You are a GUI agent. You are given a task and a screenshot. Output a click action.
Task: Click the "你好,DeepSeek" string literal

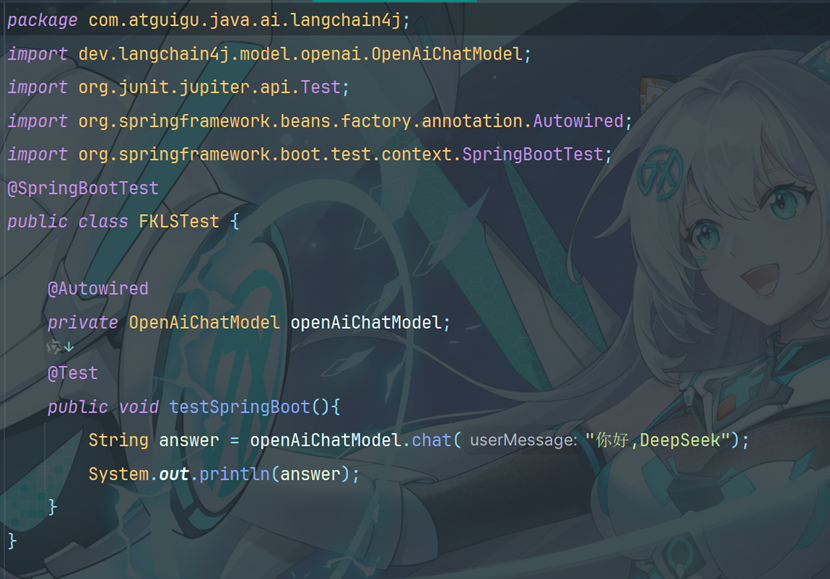pyautogui.click(x=658, y=440)
